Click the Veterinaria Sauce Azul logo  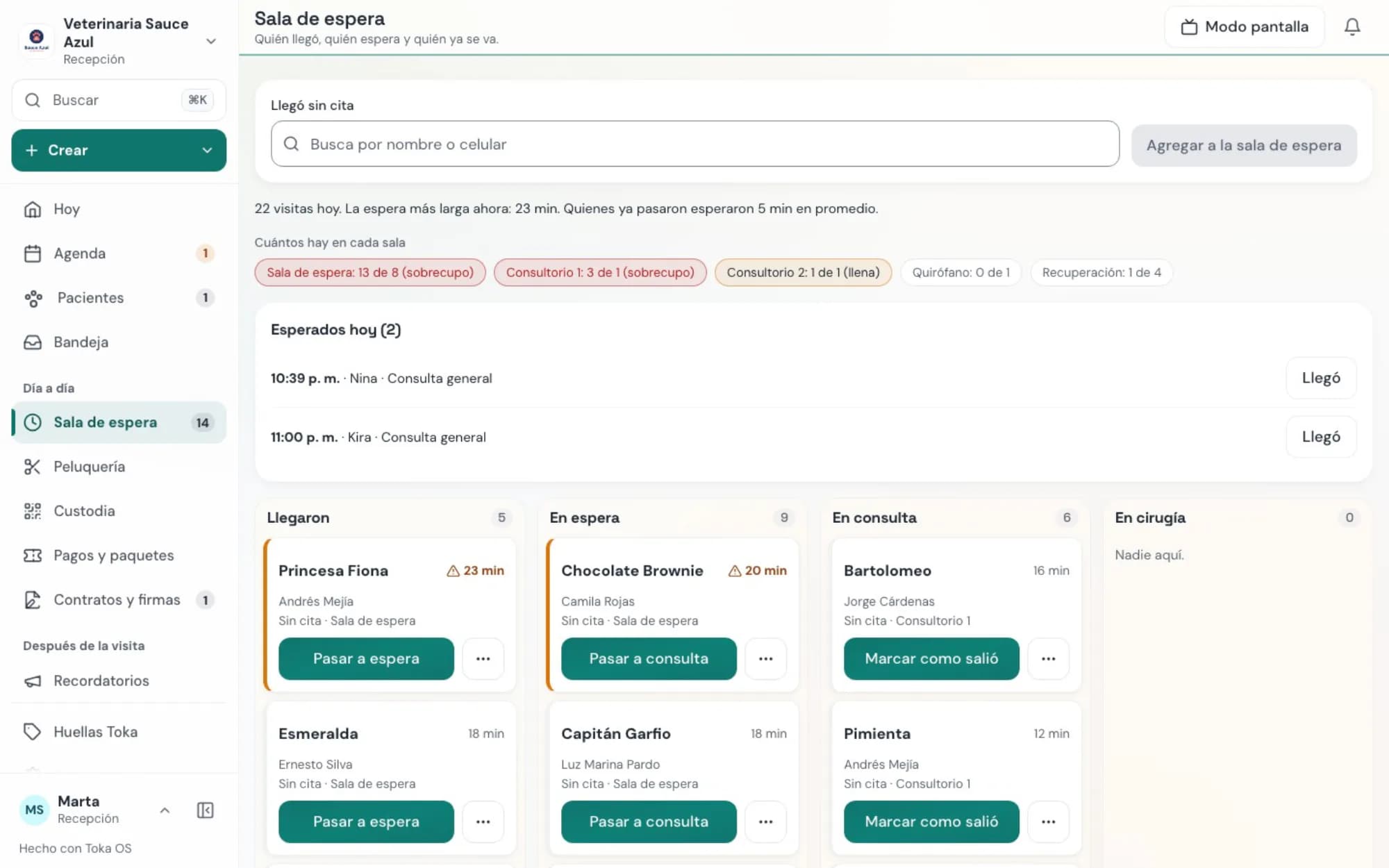(36, 40)
